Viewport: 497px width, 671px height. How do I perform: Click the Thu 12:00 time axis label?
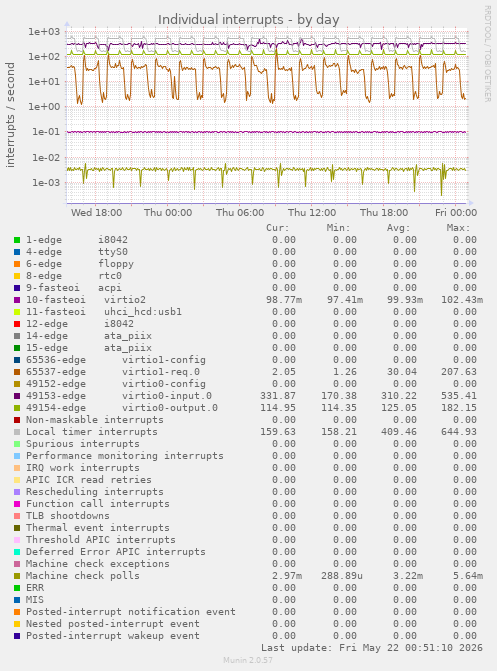click(x=312, y=213)
